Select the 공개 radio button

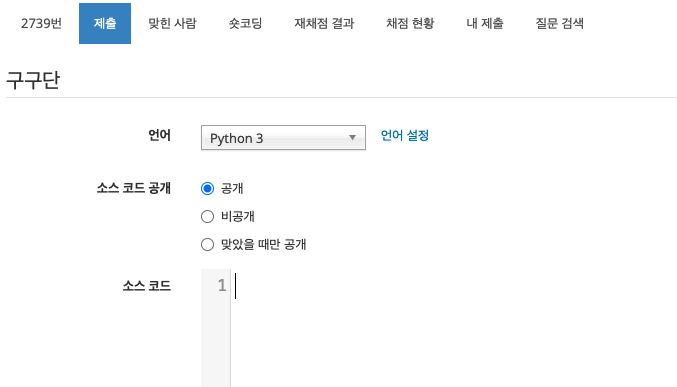pos(207,189)
